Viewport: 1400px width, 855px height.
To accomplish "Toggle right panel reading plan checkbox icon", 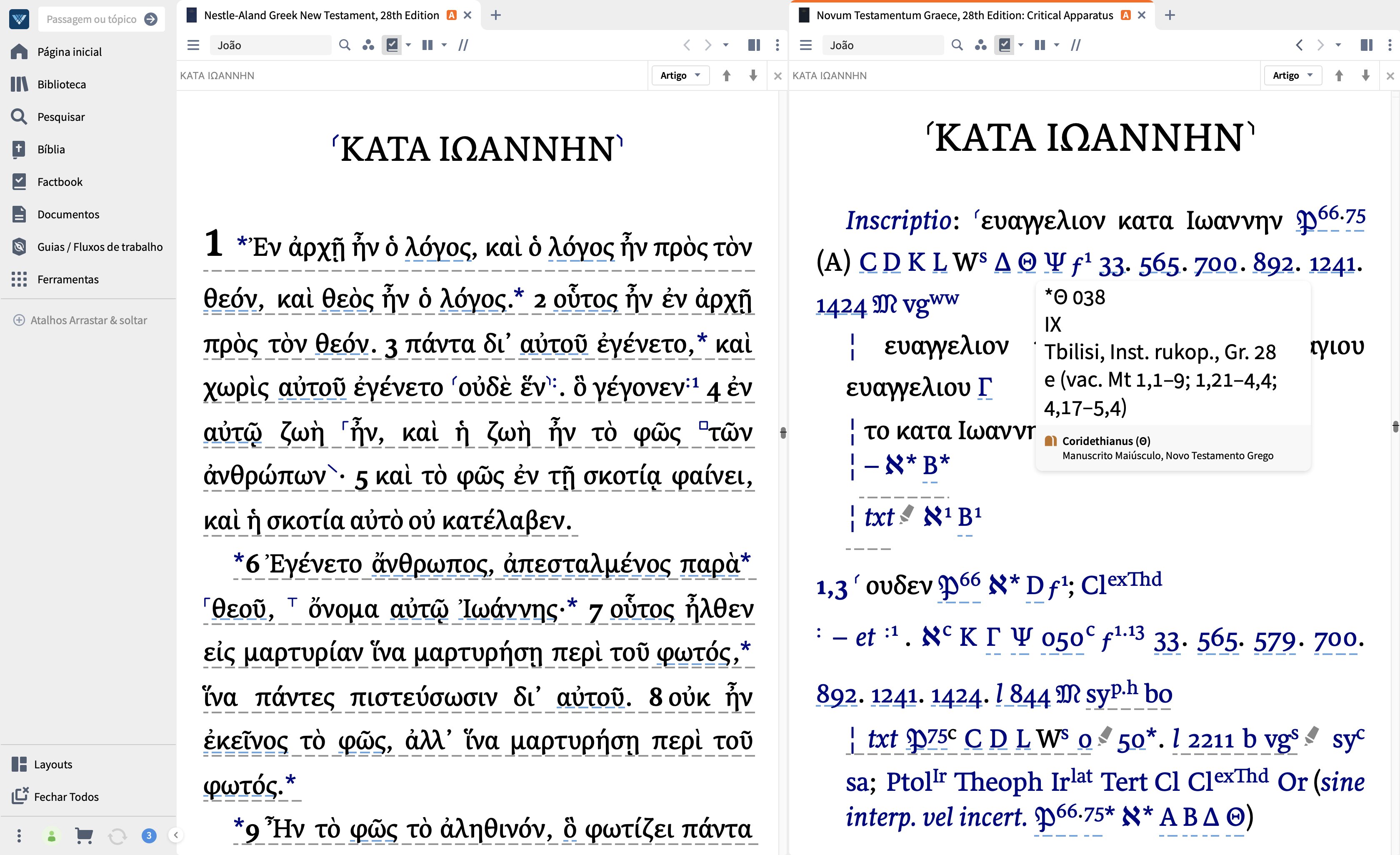I will pos(1005,44).
